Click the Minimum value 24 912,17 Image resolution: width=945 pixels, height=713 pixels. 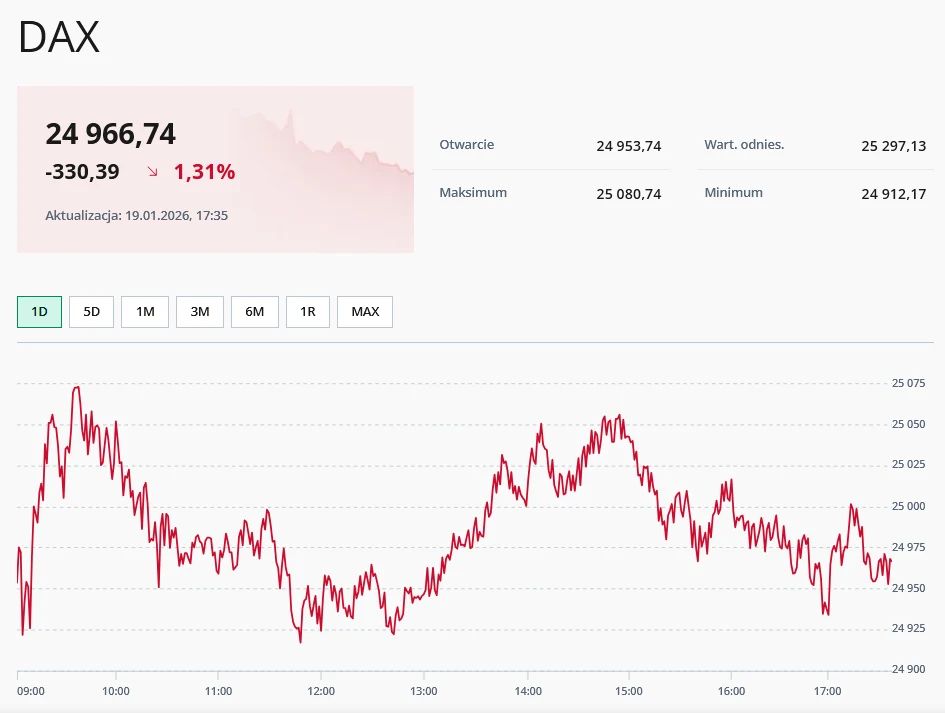point(894,193)
